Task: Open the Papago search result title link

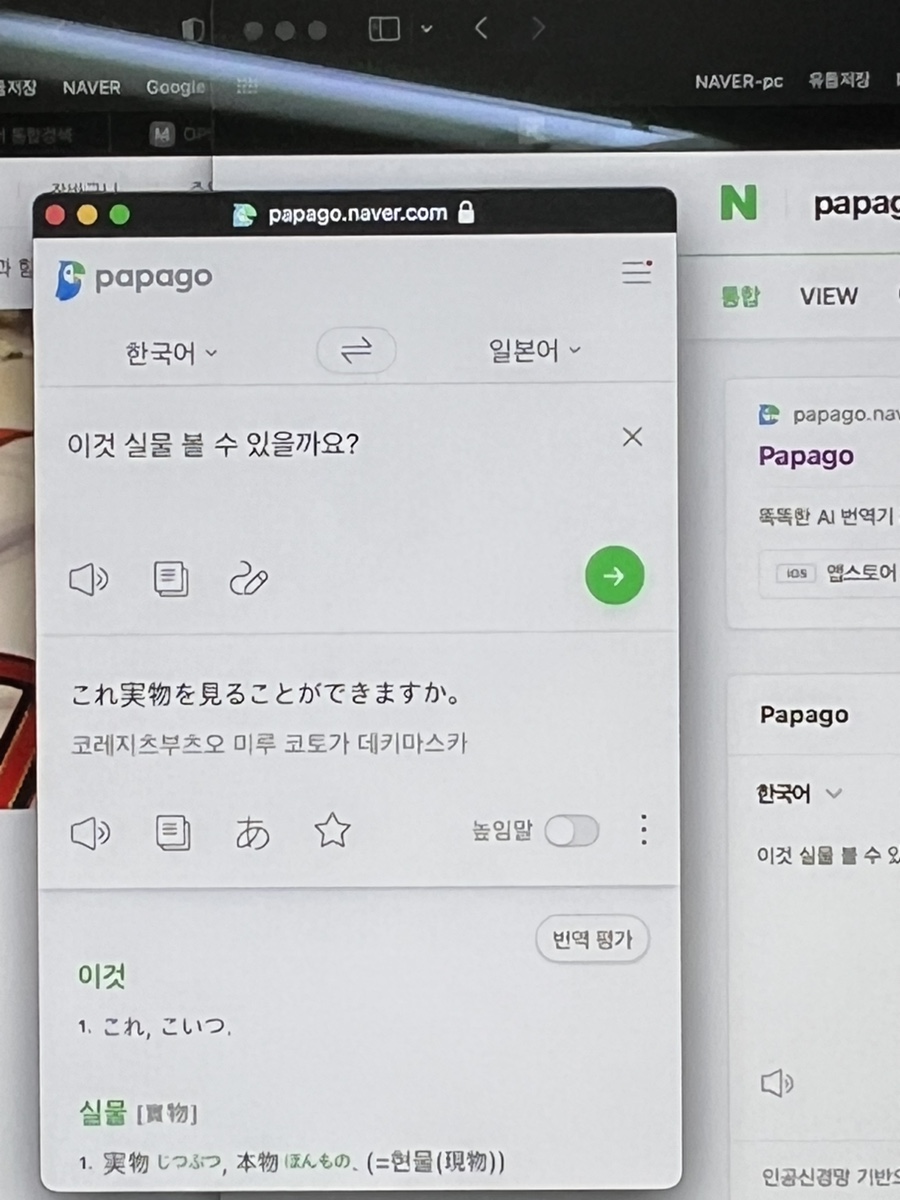Action: click(806, 456)
